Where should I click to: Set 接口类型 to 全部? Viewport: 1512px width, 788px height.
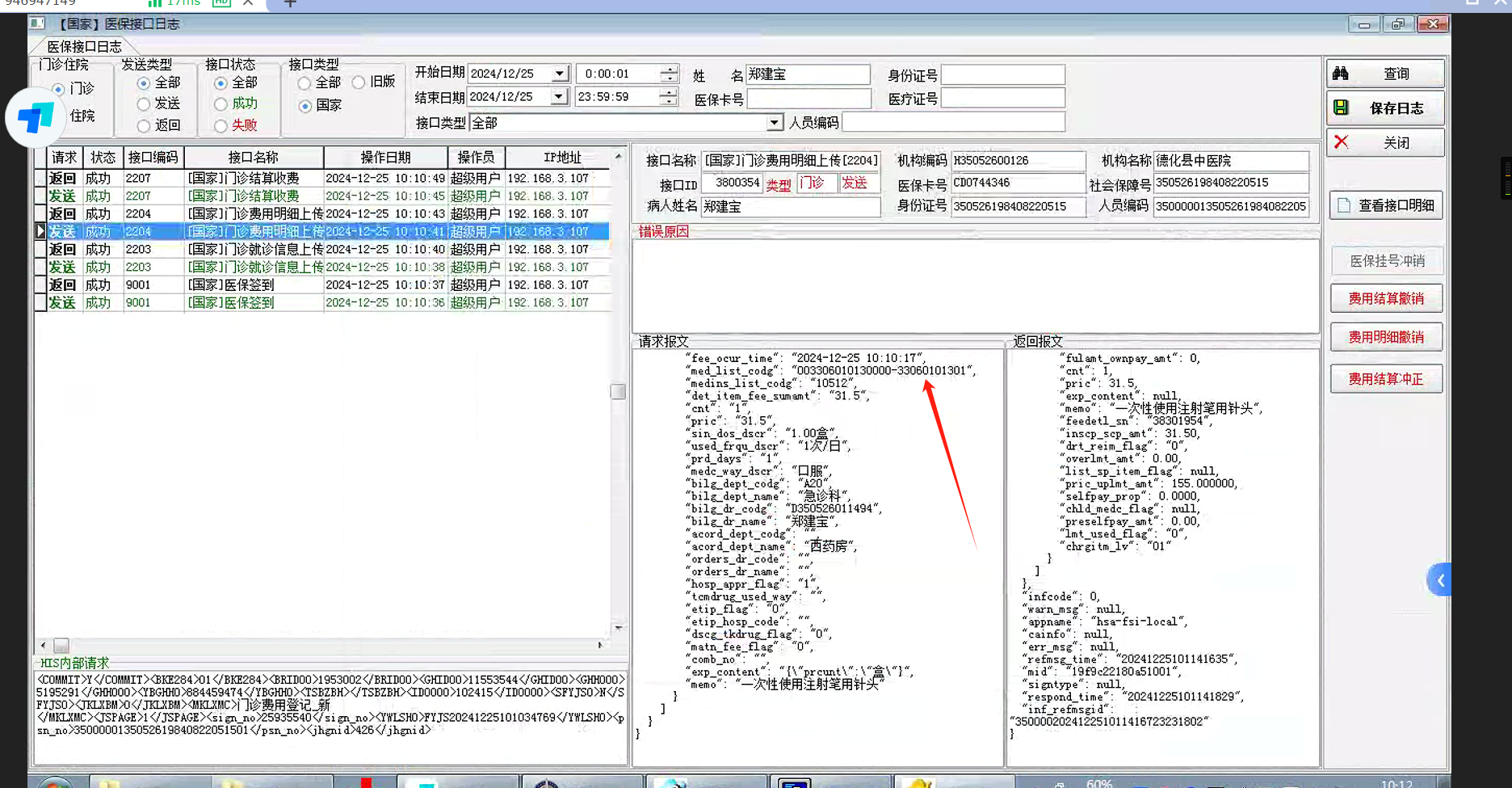click(x=304, y=83)
